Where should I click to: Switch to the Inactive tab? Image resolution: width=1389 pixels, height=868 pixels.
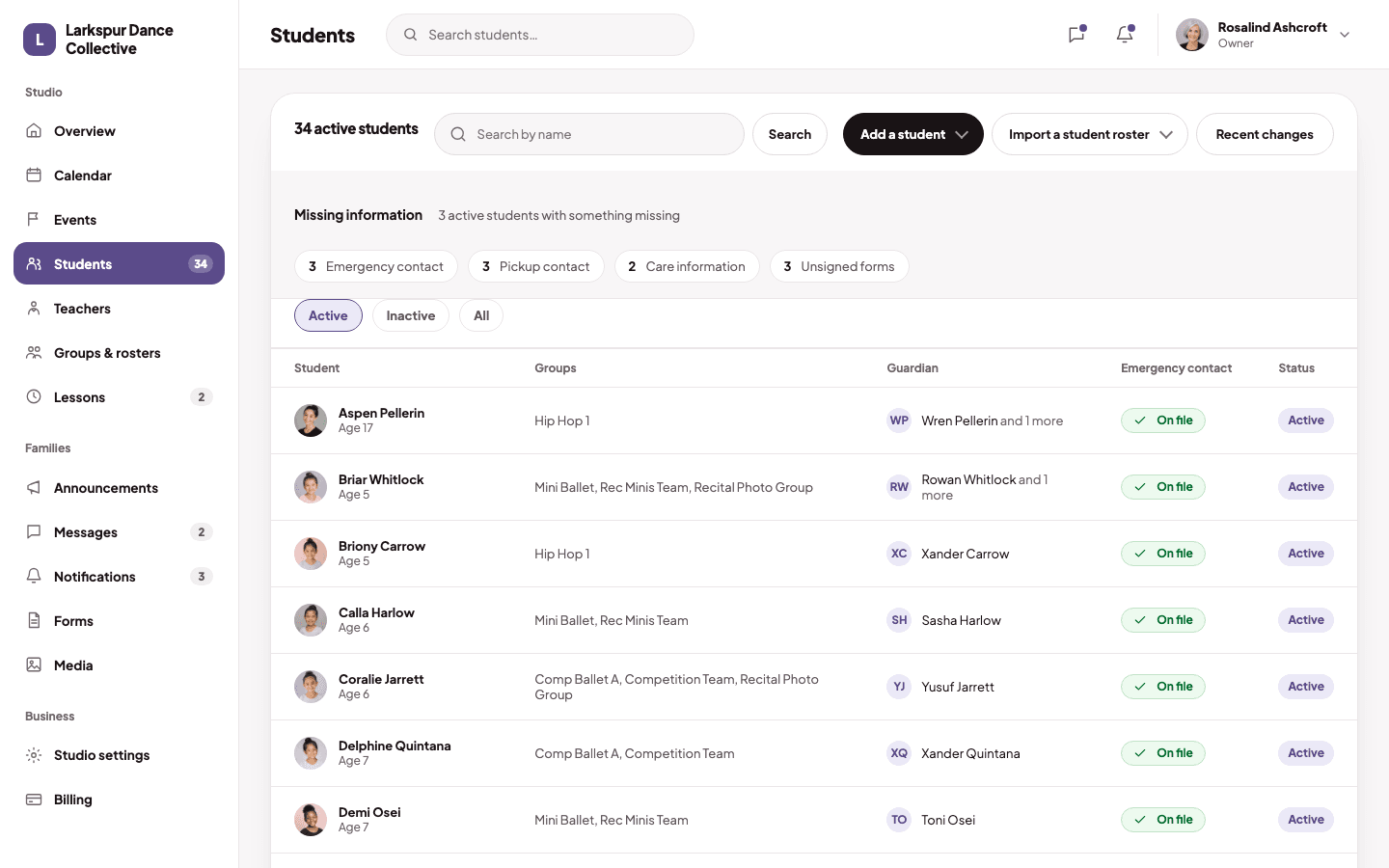411,315
